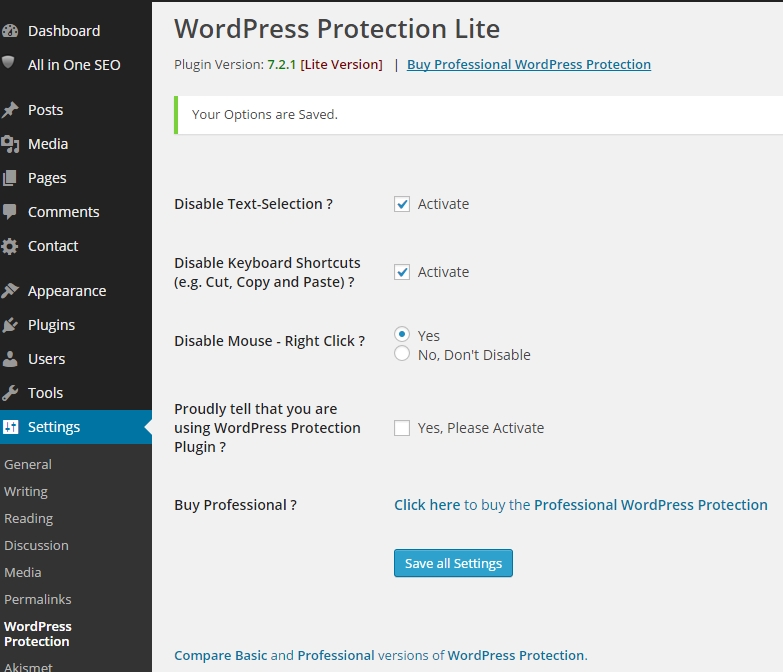The height and width of the screenshot is (672, 783).
Task: Open Akismet settings submenu item
Action: pos(28,667)
